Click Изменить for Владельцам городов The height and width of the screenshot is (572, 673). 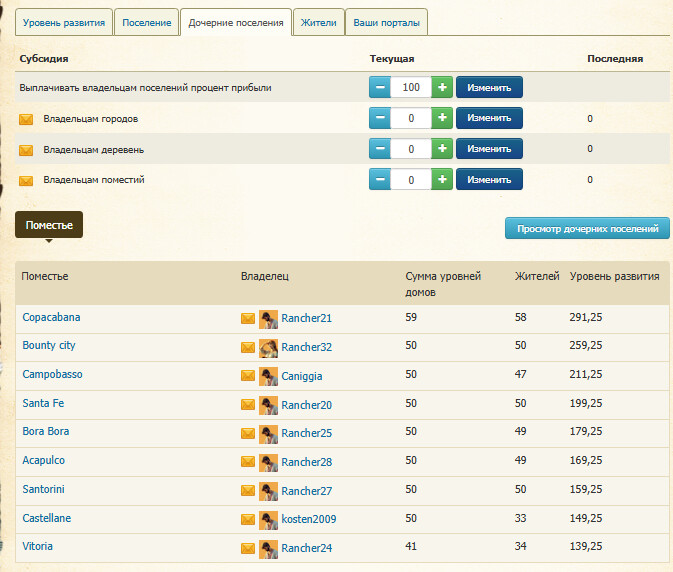coord(489,119)
